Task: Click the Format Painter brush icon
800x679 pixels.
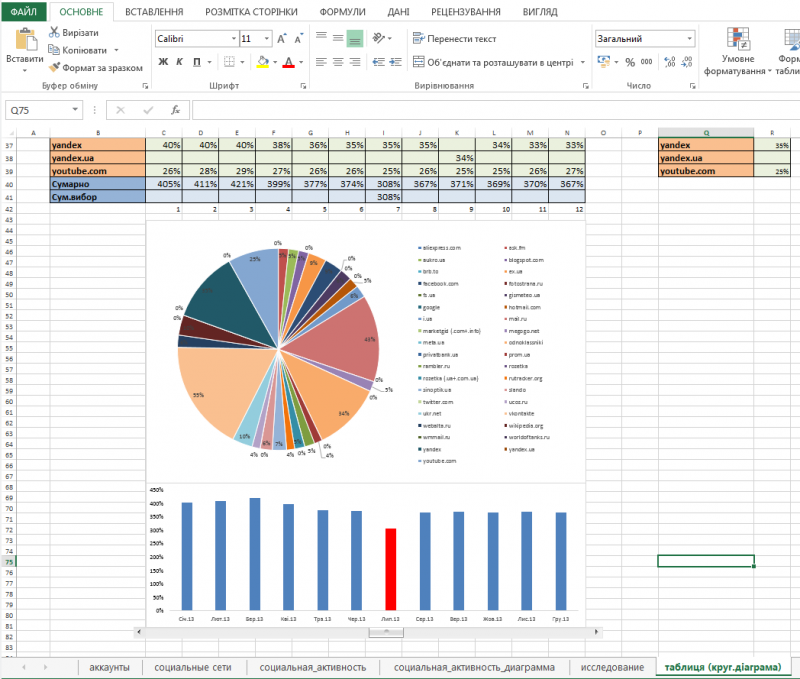Action: (55, 66)
